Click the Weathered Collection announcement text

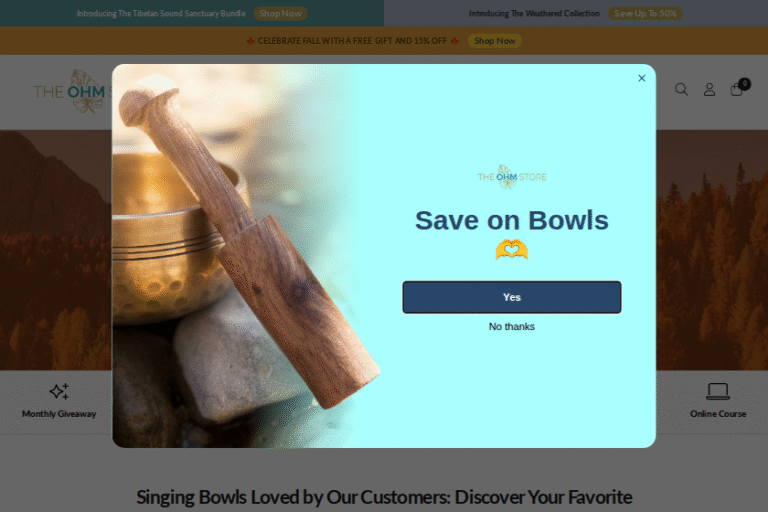click(x=534, y=14)
